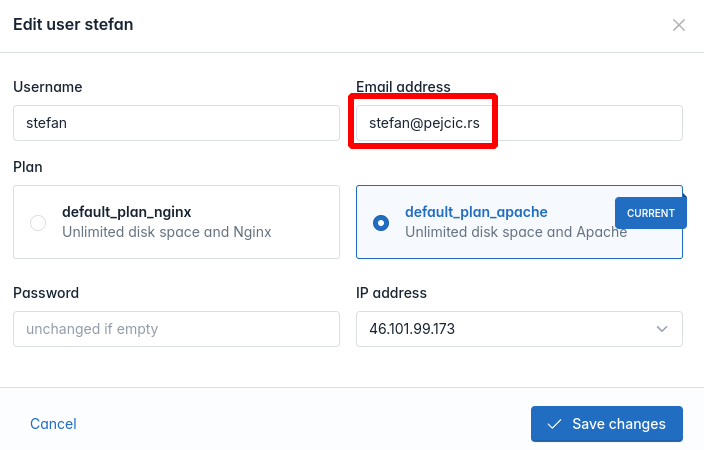This screenshot has height=450, width=704.
Task: Click the Unlimited disk space and Apache description
Action: [x=516, y=232]
